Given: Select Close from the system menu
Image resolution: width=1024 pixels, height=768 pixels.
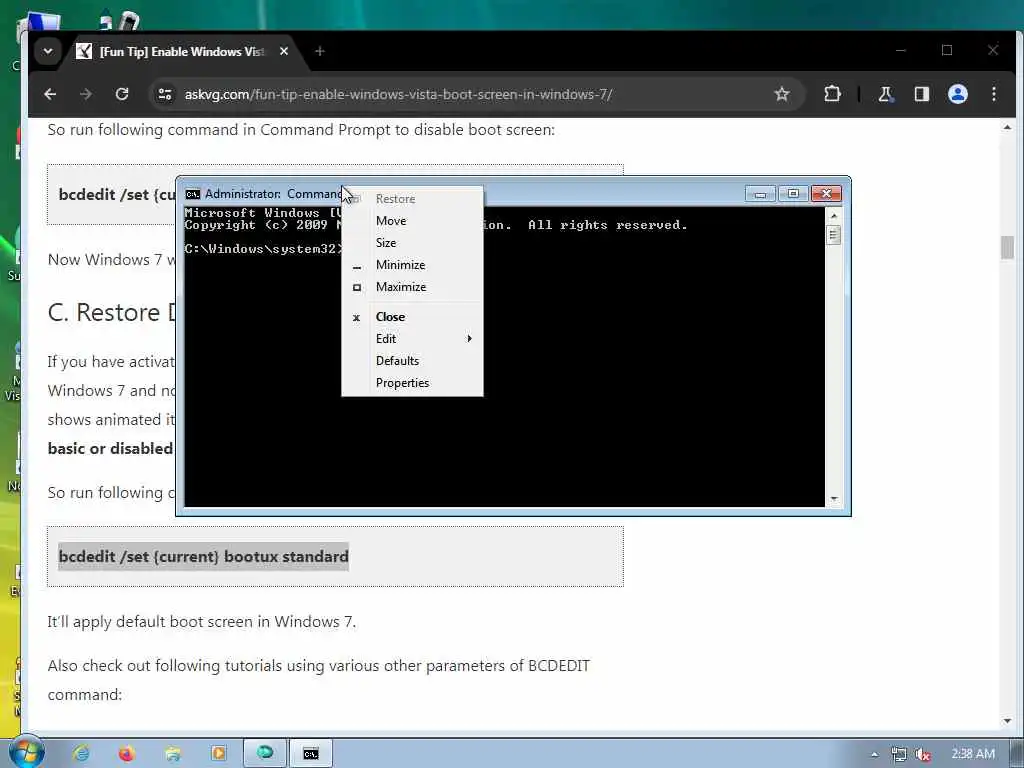Looking at the screenshot, I should click(413, 317).
